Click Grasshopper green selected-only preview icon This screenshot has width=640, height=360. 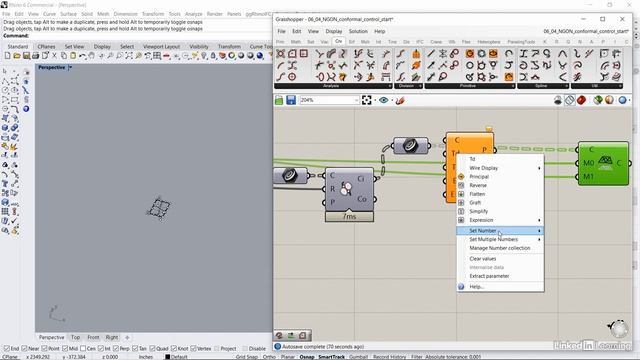[598, 100]
